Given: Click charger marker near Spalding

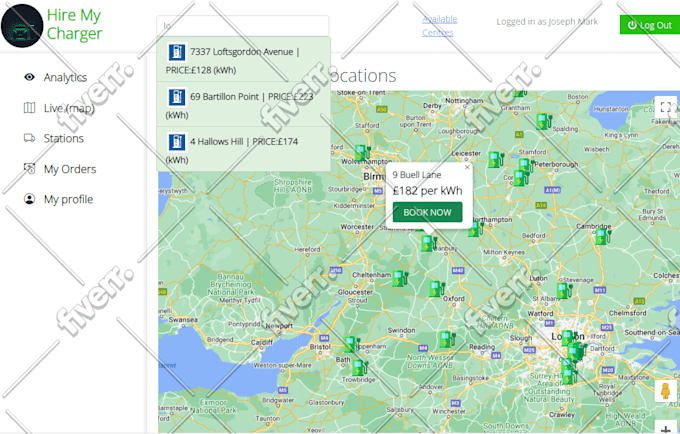Looking at the screenshot, I should (x=543, y=121).
